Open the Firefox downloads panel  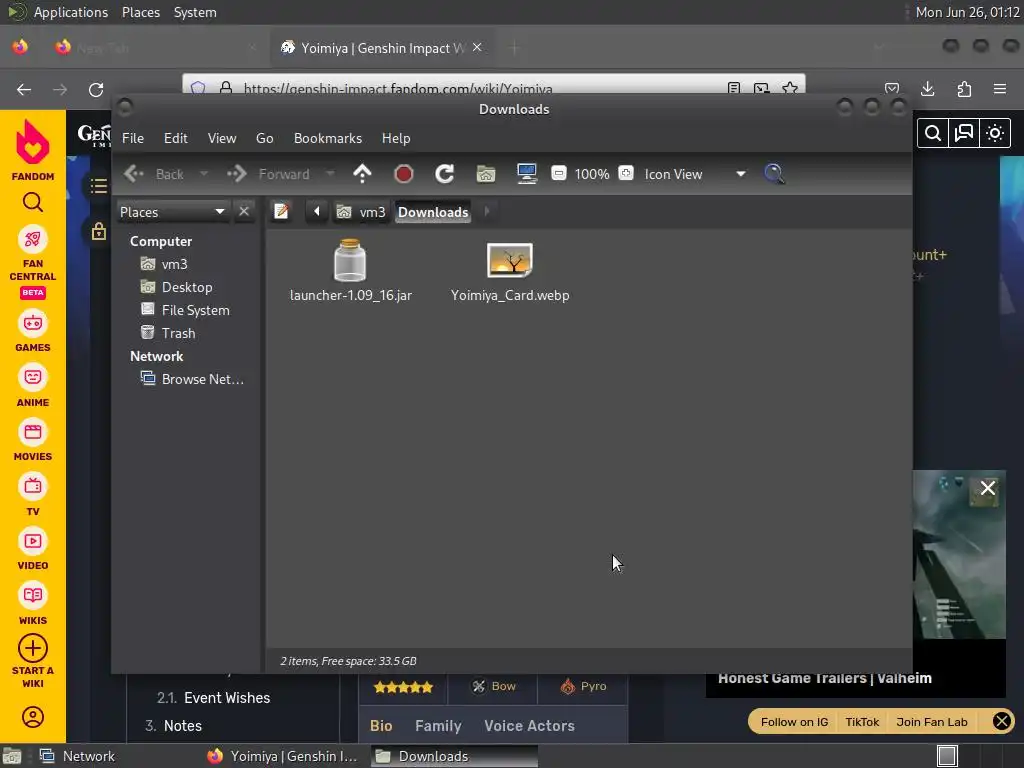coord(927,89)
